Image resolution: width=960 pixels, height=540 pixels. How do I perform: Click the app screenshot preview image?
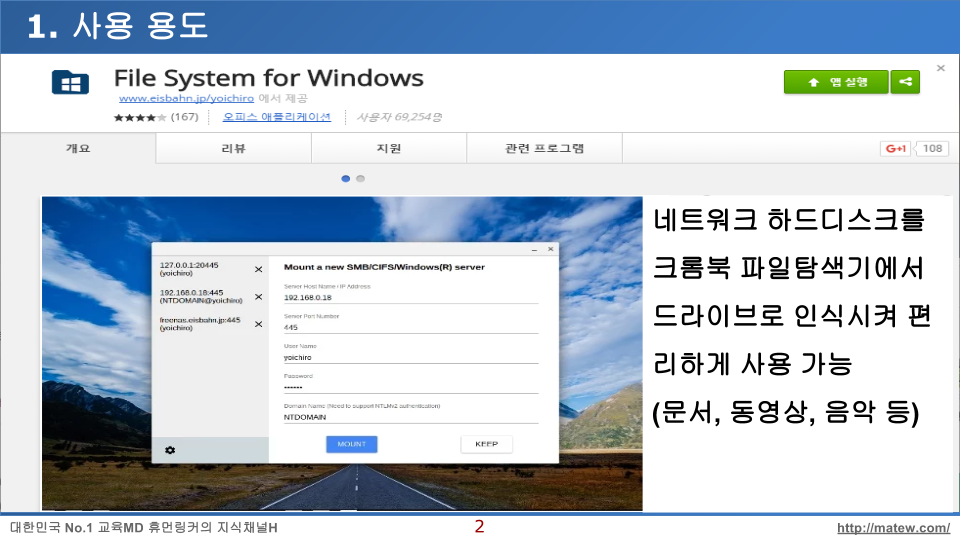pos(342,353)
